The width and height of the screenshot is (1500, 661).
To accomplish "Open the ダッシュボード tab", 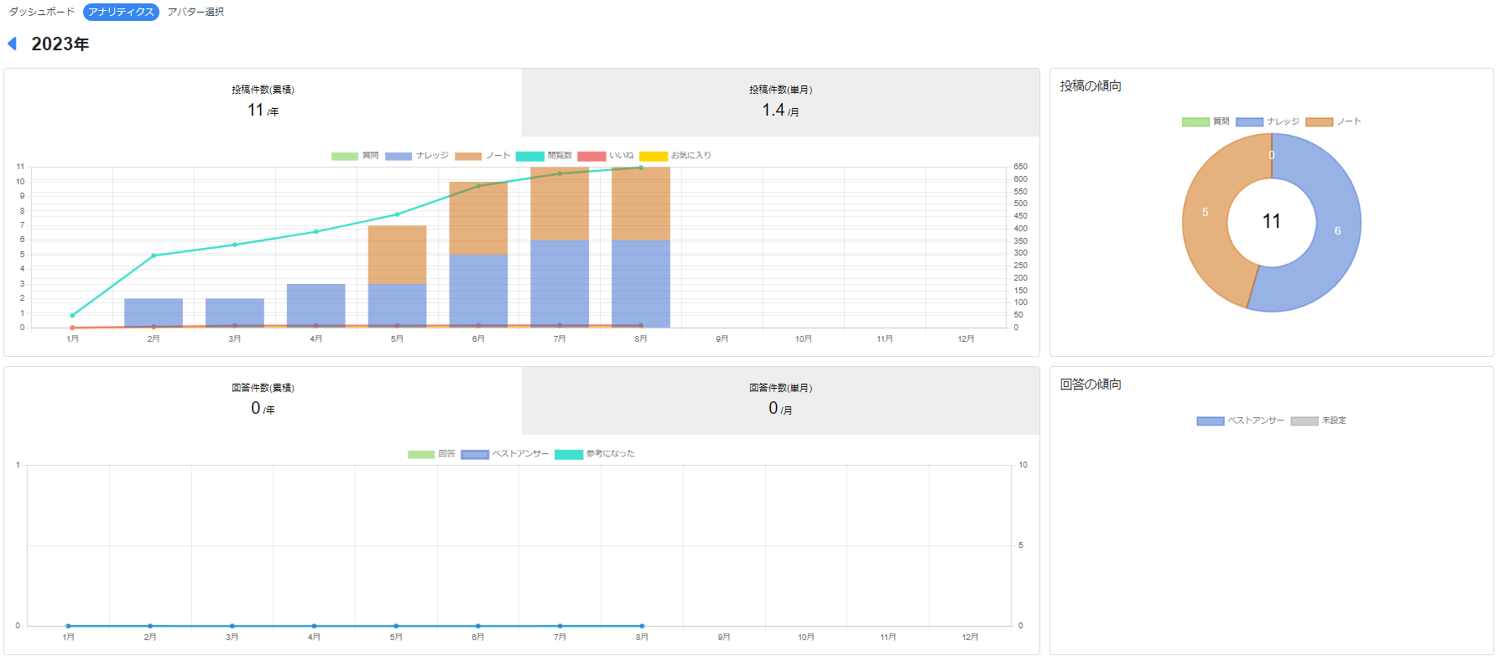I will click(42, 12).
